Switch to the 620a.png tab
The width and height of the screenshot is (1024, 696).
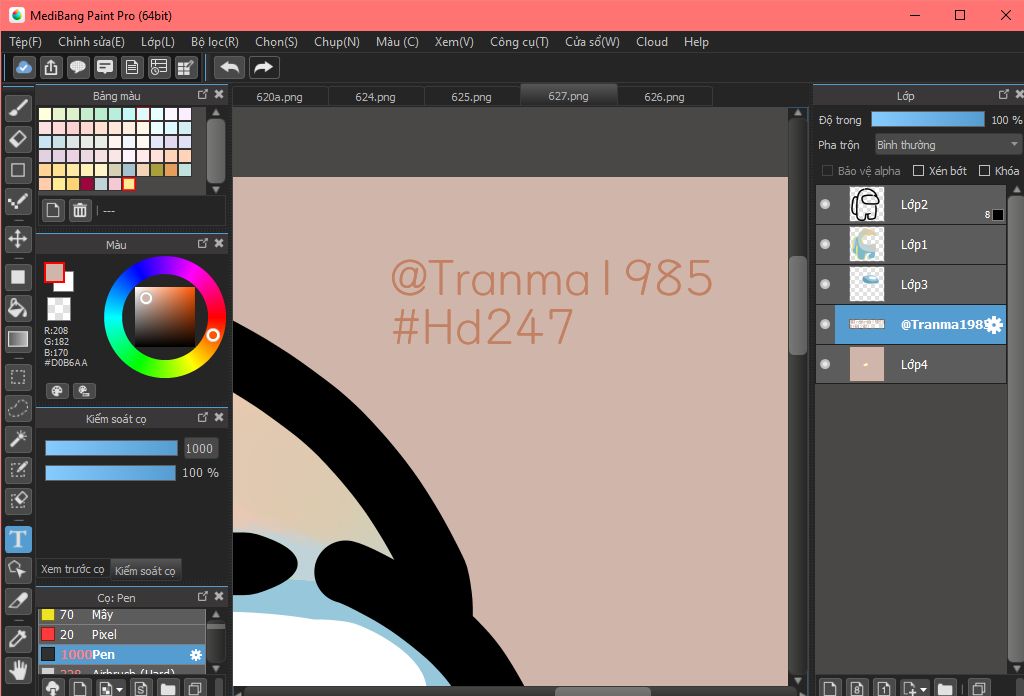[x=280, y=97]
